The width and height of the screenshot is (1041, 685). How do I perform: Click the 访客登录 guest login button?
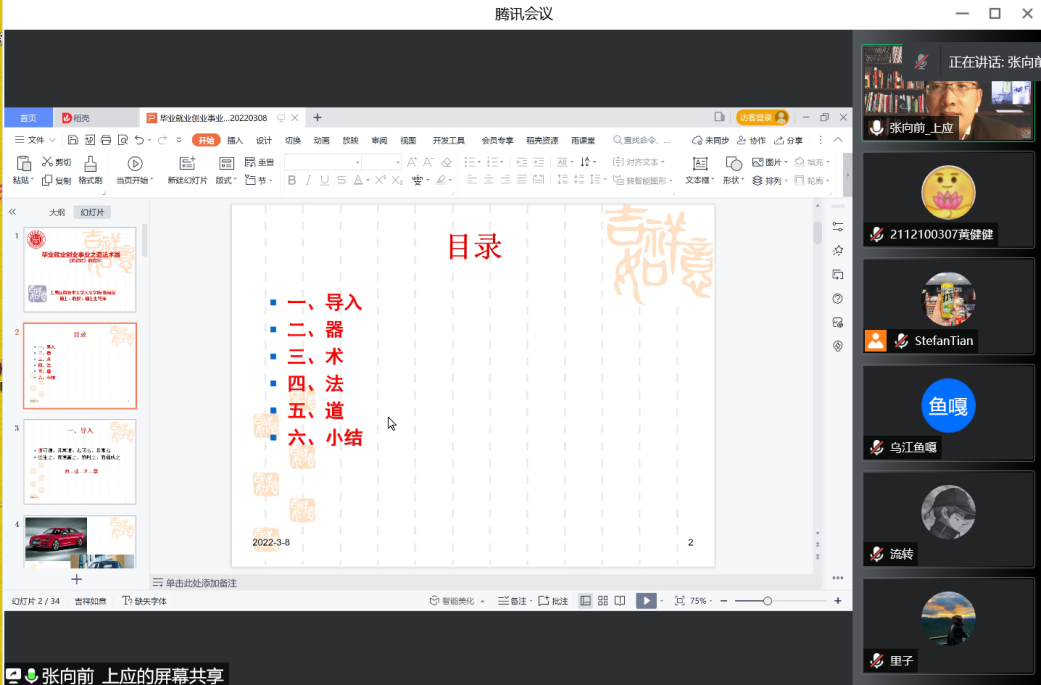(762, 118)
